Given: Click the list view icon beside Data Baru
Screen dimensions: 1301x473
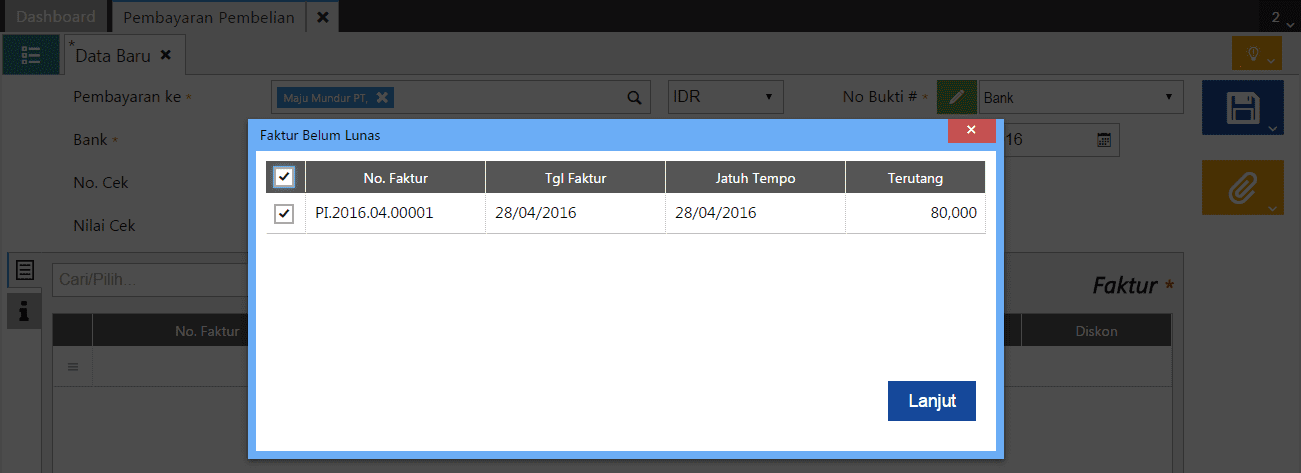Looking at the screenshot, I should coord(31,56).
